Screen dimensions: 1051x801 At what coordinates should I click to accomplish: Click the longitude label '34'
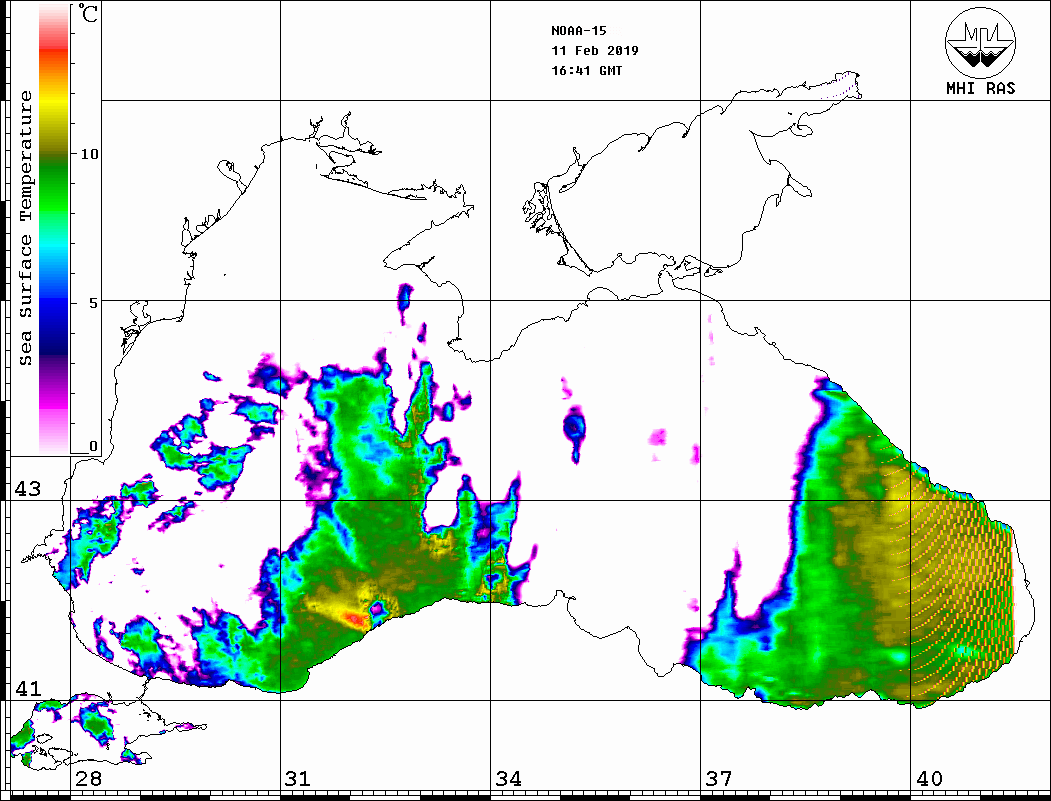point(508,778)
